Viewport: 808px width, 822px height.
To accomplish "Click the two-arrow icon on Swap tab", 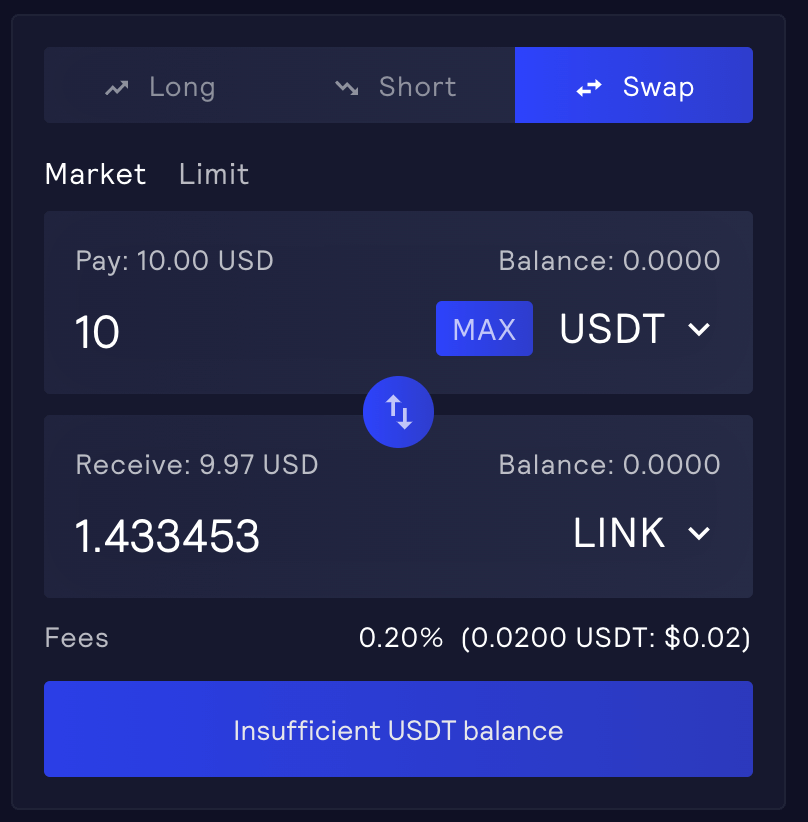I will [589, 88].
